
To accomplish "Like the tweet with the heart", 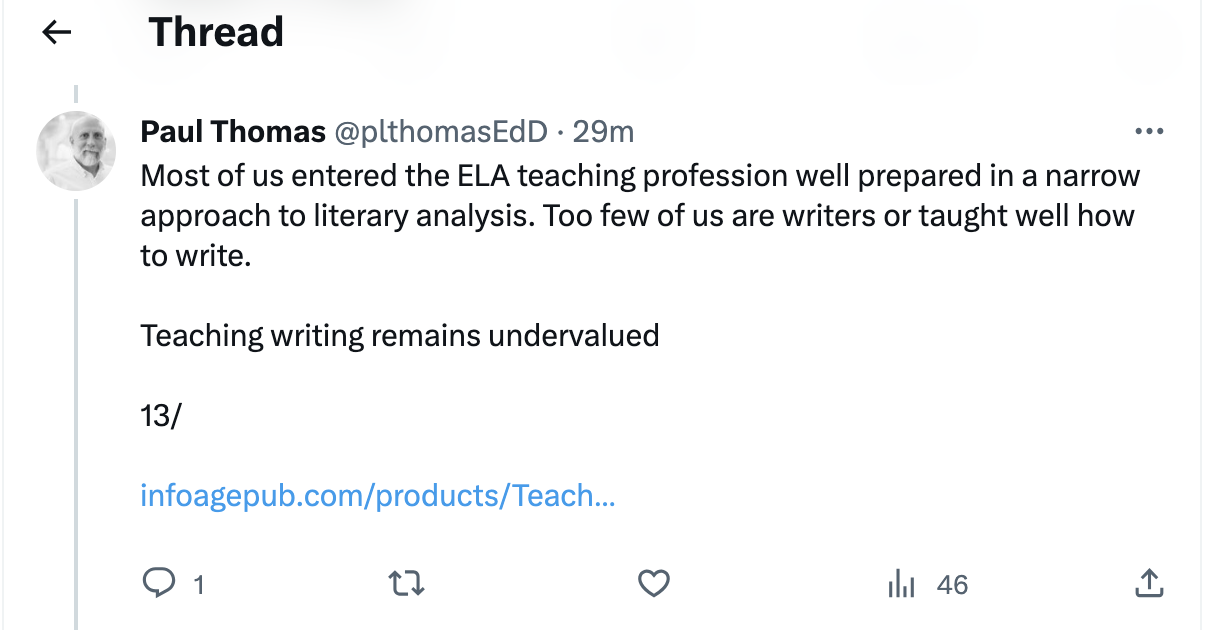I will pos(653,583).
